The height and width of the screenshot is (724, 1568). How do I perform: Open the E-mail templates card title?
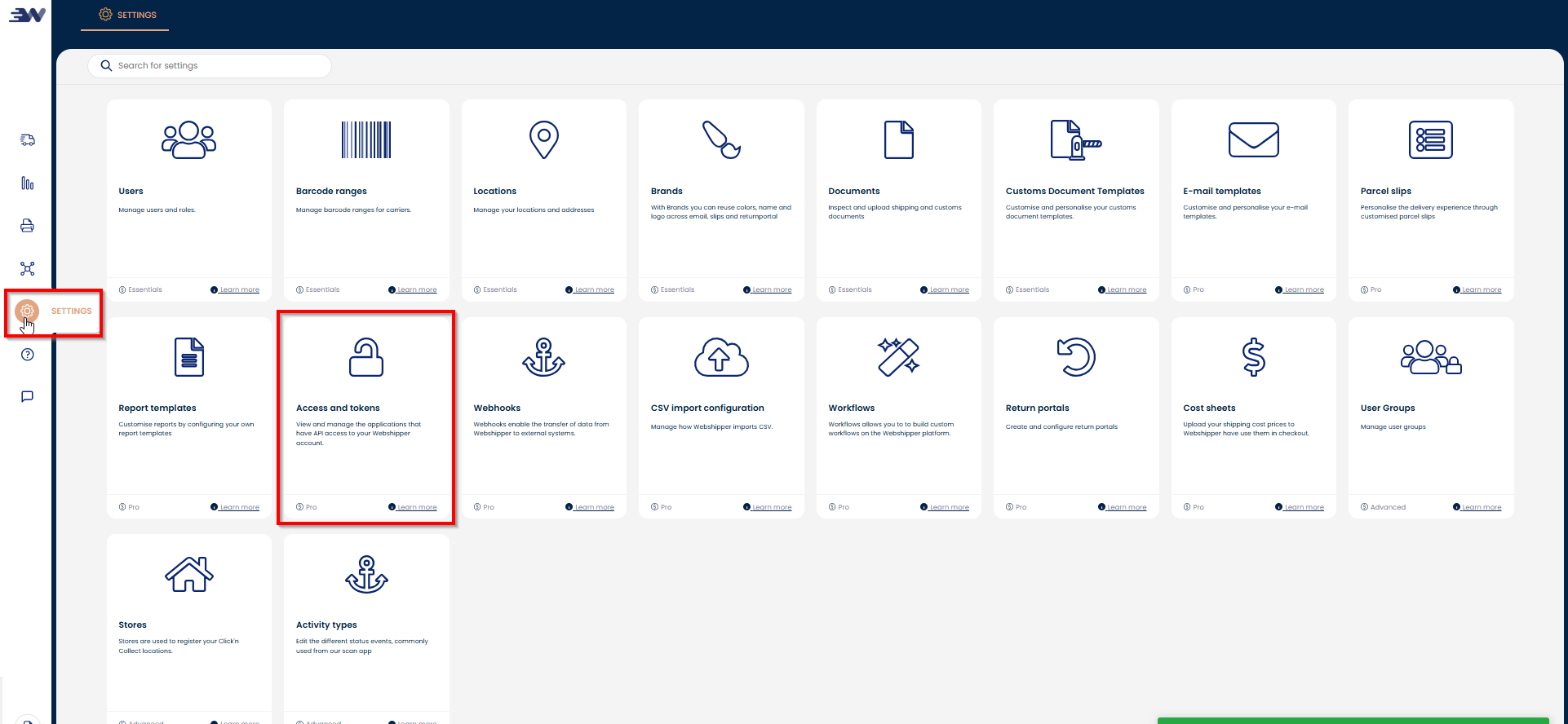click(1221, 191)
